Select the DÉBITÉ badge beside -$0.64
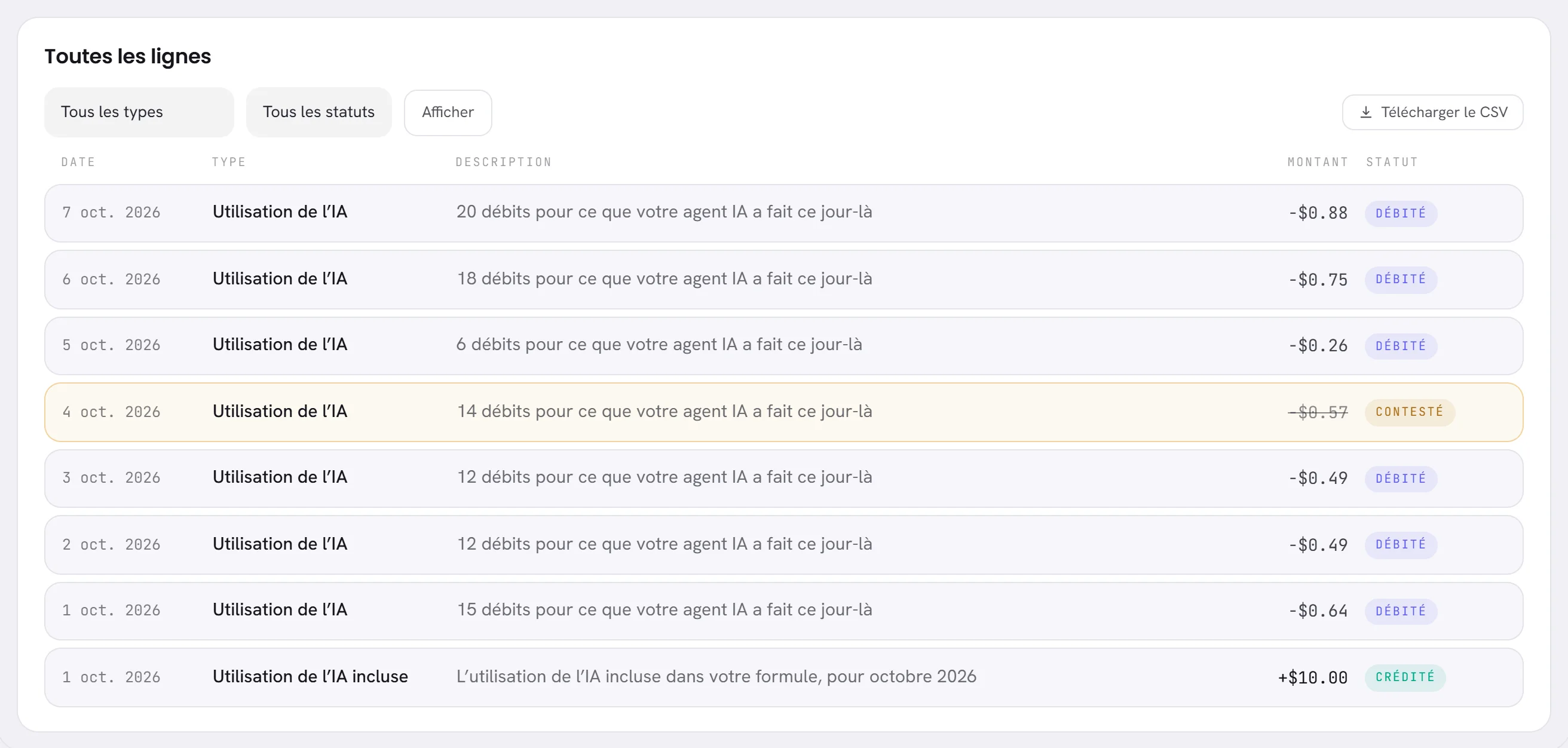 1401,611
